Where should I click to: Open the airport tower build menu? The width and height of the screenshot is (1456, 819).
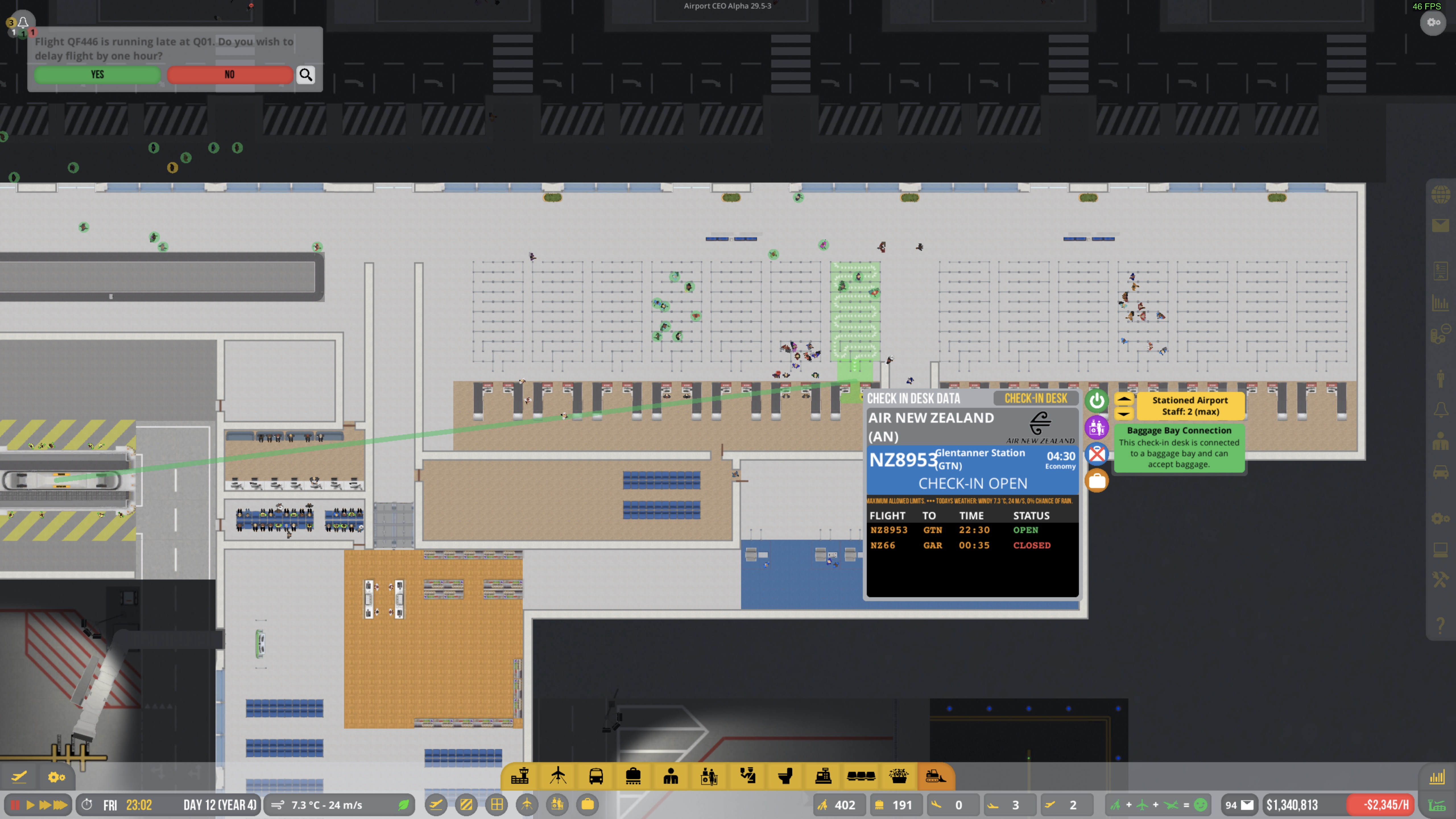pos(520,776)
